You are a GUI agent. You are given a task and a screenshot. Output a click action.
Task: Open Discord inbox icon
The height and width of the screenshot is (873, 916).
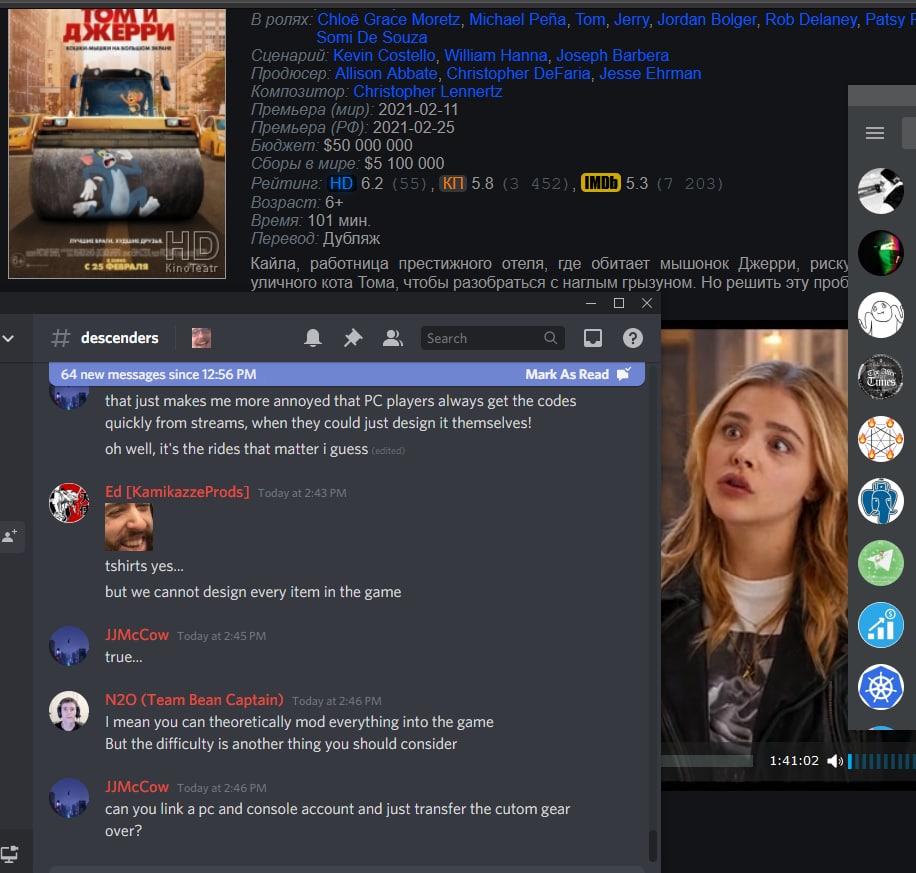(592, 338)
